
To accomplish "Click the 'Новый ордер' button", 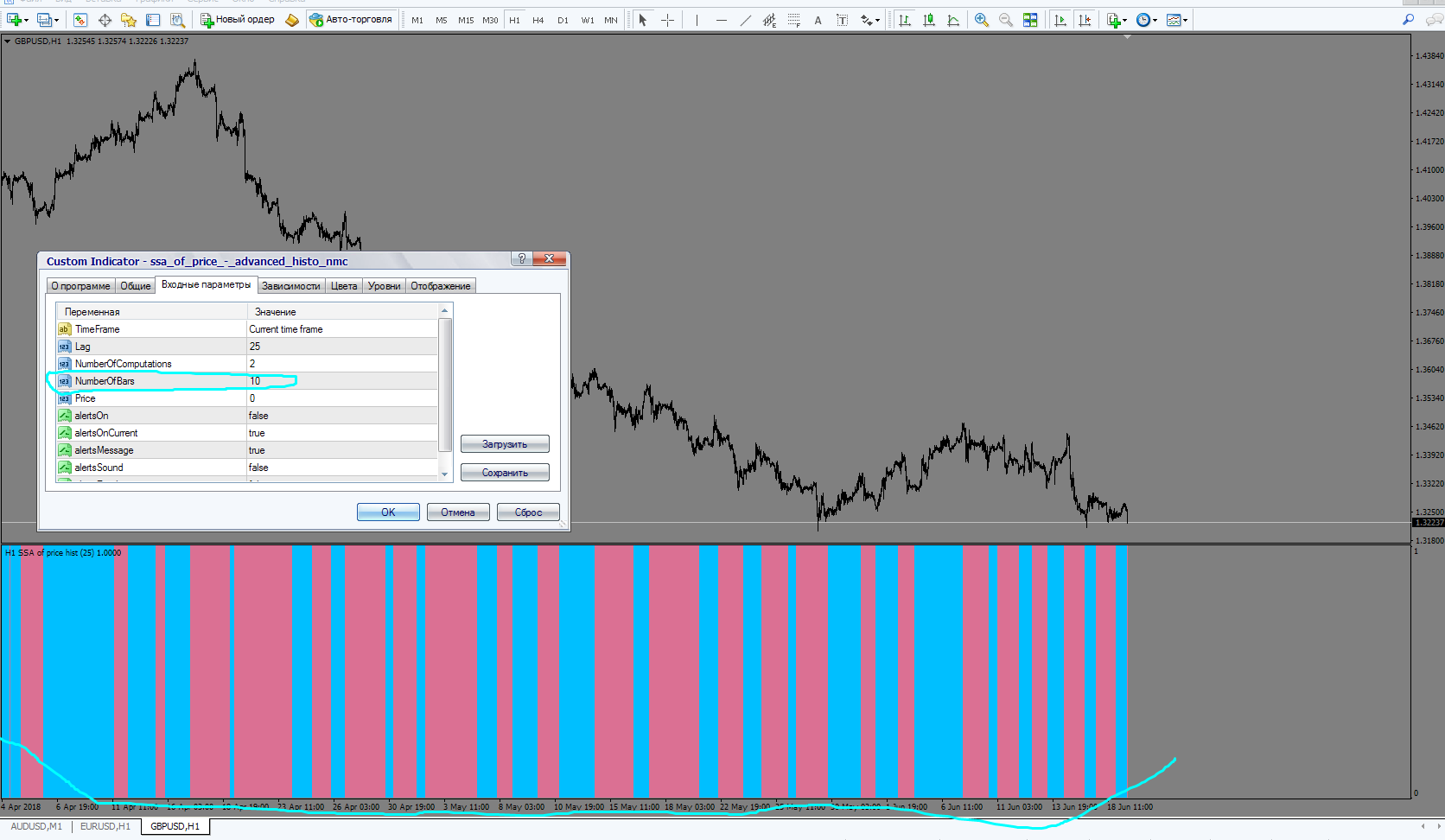I will (238, 20).
